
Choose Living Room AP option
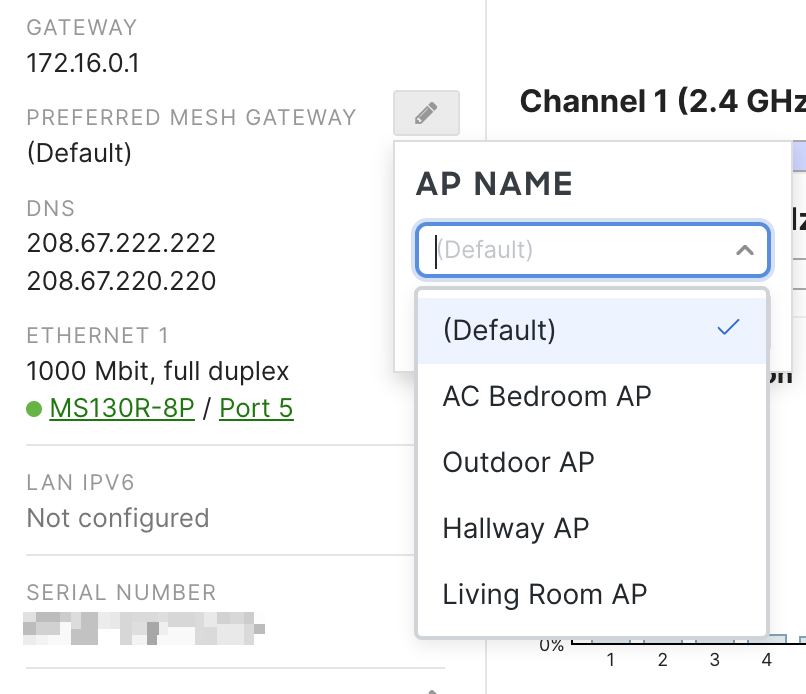(x=544, y=594)
